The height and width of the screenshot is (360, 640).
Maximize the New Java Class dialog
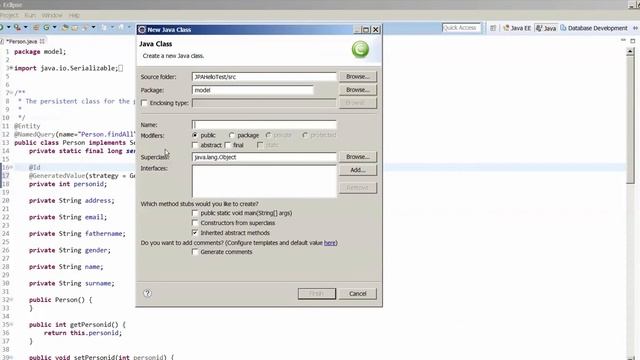tap(366, 29)
